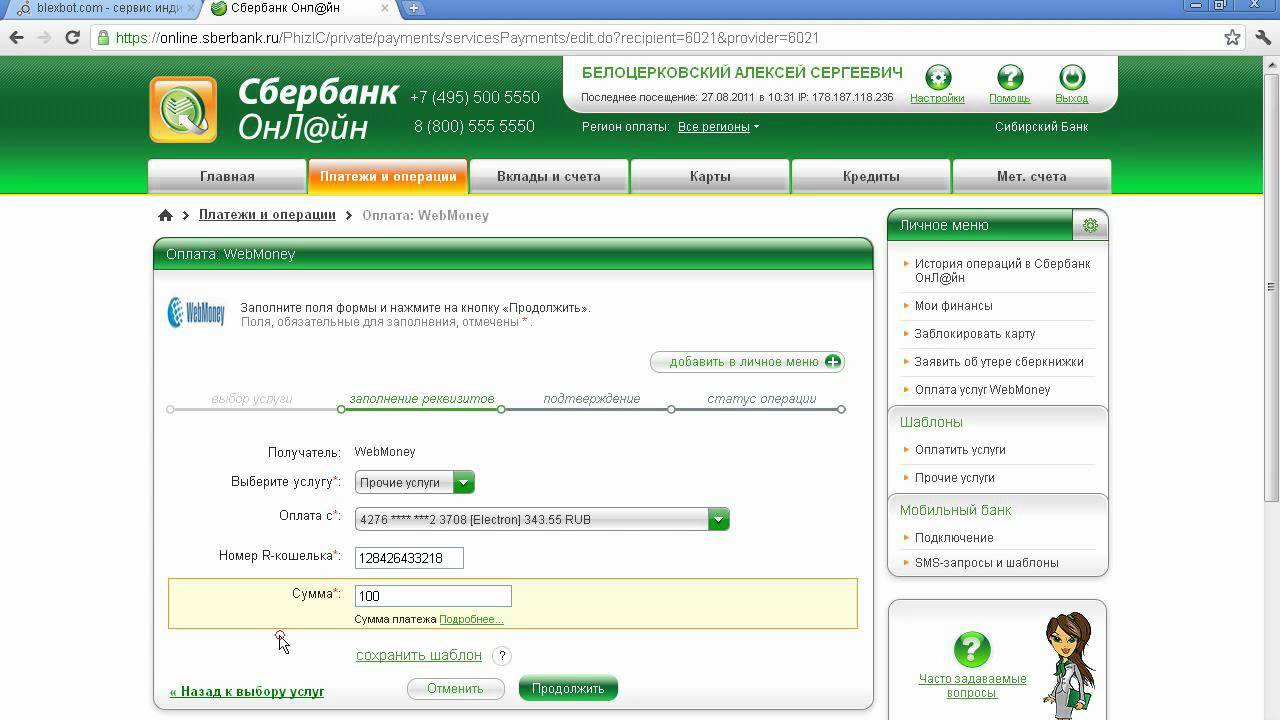Click Отменить button
The width and height of the screenshot is (1280, 720).
tap(455, 688)
